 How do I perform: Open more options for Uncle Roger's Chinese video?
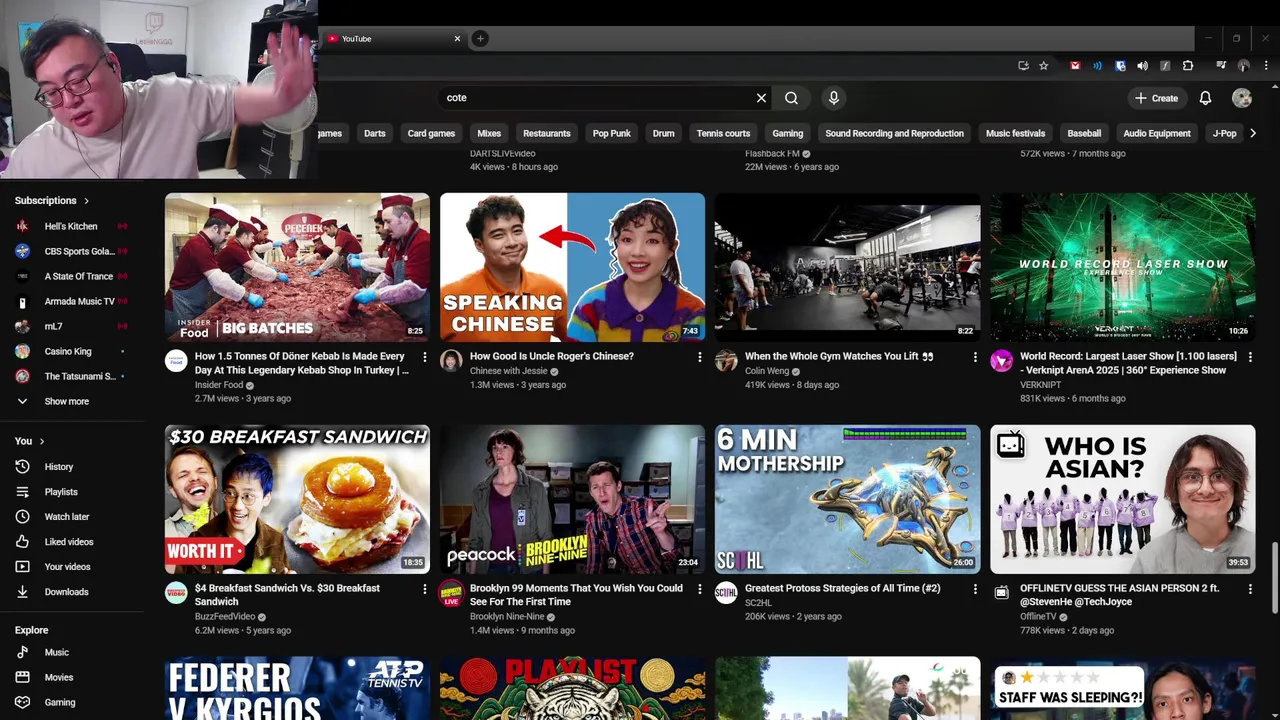pyautogui.click(x=699, y=357)
